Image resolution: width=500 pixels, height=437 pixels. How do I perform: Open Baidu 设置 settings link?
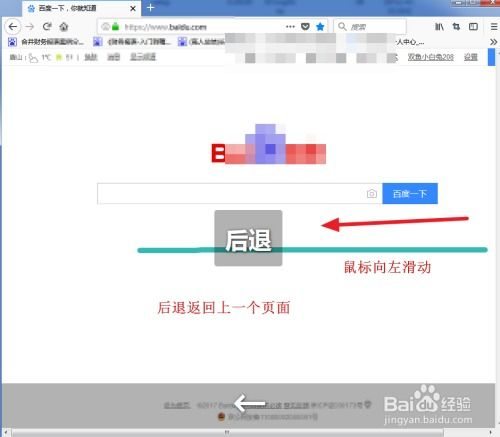pyautogui.click(x=471, y=57)
